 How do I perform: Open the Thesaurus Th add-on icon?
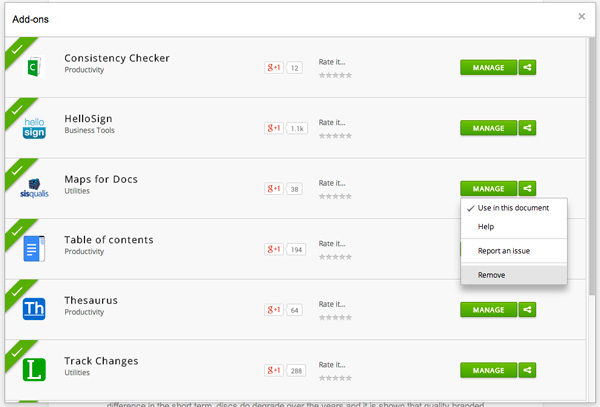point(34,309)
